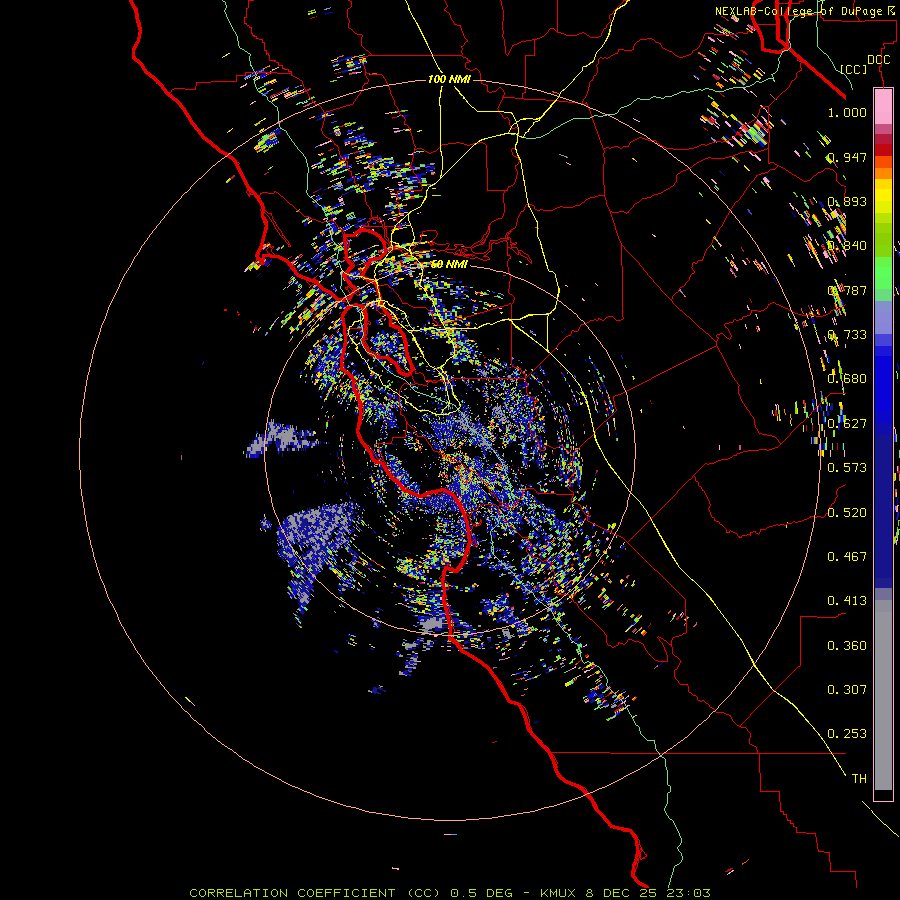Select the 0.573 legend value
The height and width of the screenshot is (900, 900).
pos(847,468)
